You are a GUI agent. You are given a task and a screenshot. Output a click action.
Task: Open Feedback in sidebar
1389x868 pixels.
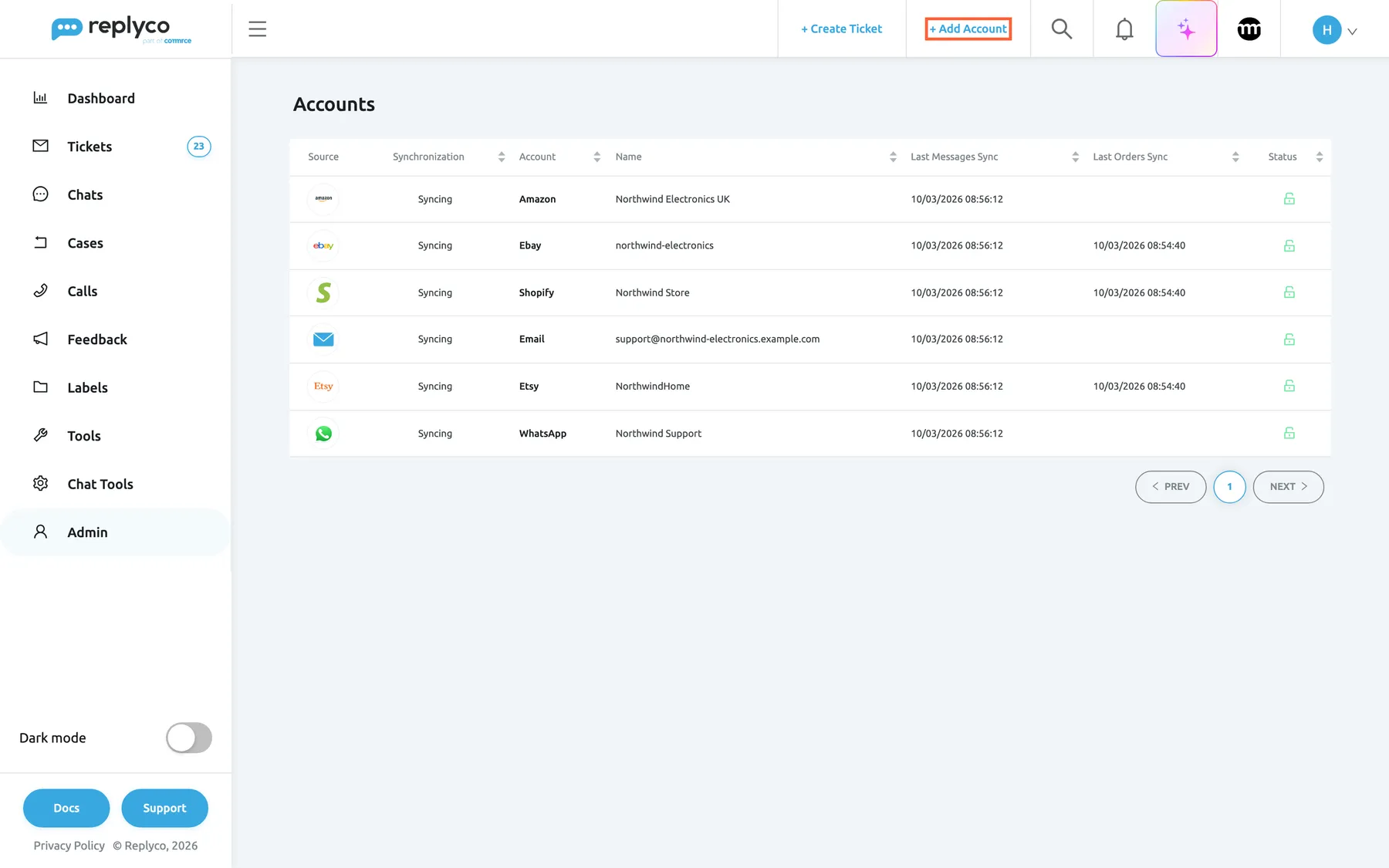point(116,339)
